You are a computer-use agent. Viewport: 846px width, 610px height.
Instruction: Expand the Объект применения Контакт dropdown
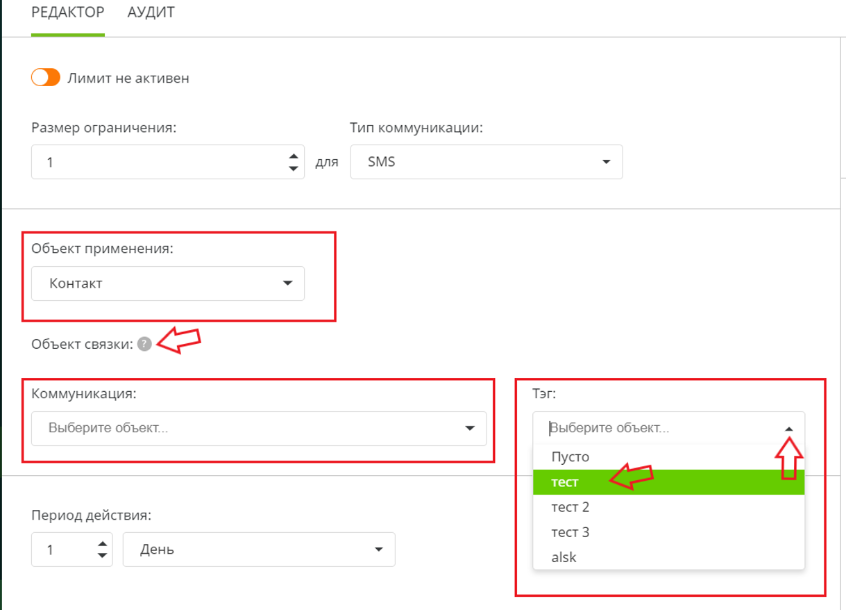click(x=167, y=283)
